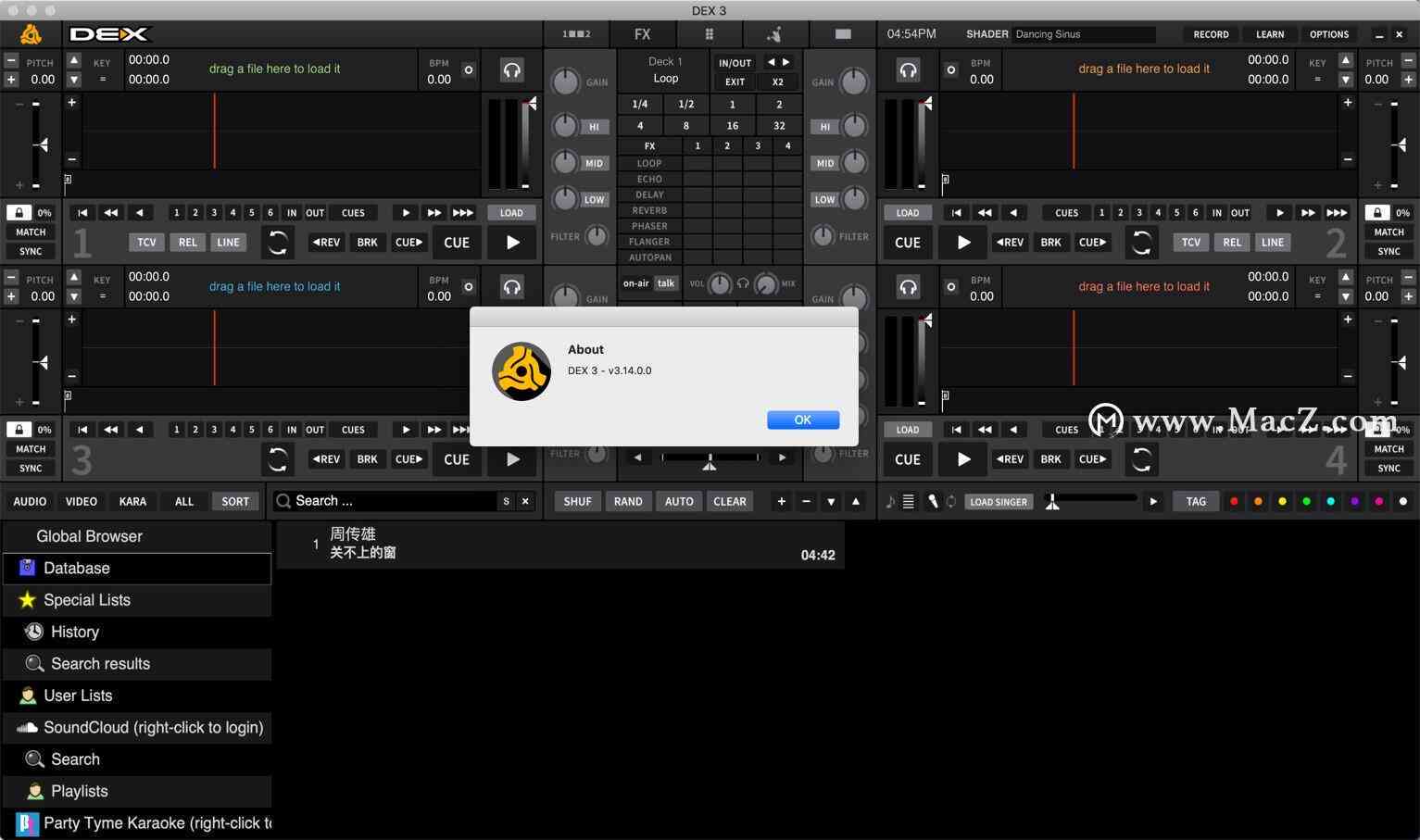The width and height of the screenshot is (1420, 840).
Task: Select the KARA filter tab
Action: tap(132, 501)
